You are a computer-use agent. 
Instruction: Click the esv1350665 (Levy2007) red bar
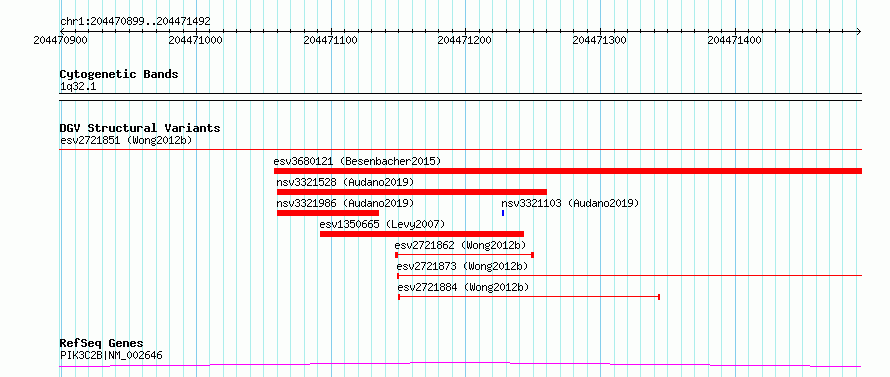pos(422,234)
